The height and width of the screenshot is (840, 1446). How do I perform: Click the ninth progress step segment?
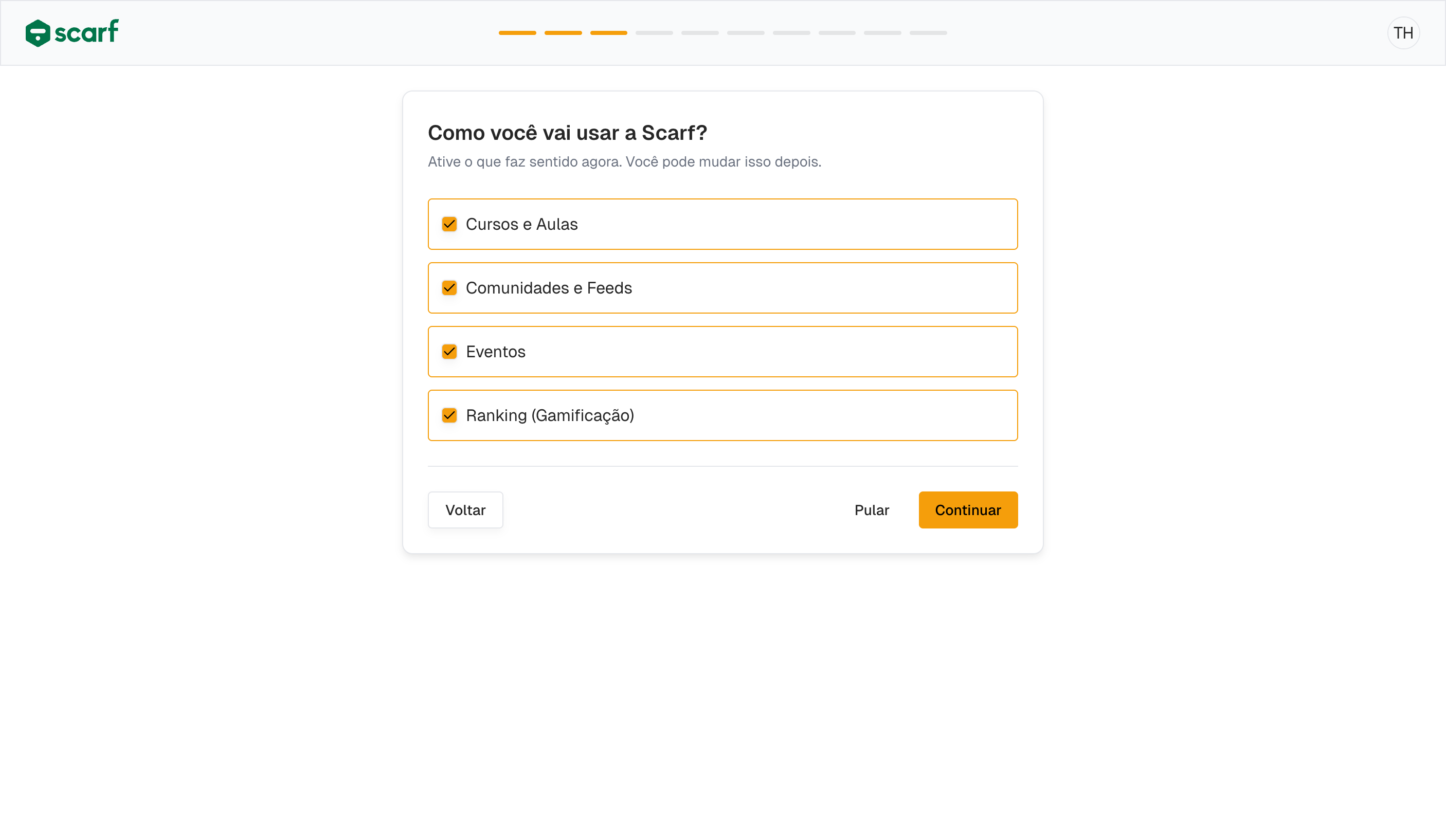click(x=882, y=33)
